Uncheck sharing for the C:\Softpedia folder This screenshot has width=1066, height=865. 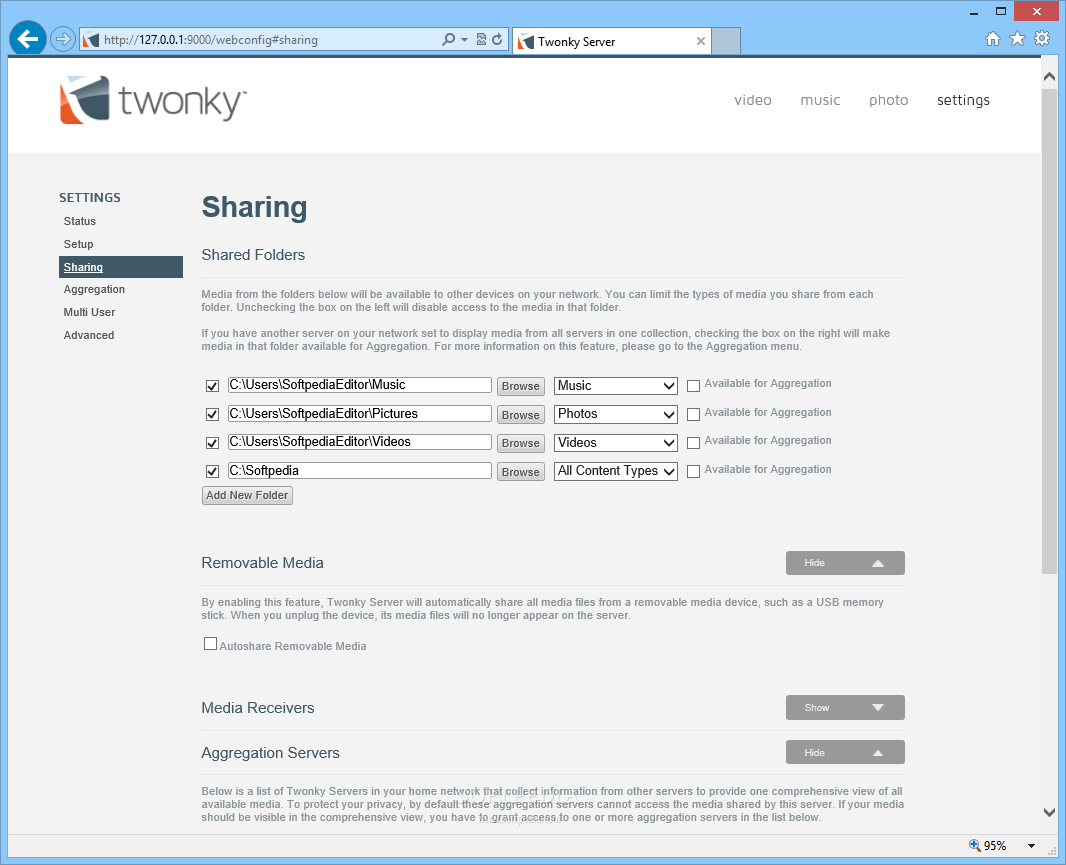[212, 471]
